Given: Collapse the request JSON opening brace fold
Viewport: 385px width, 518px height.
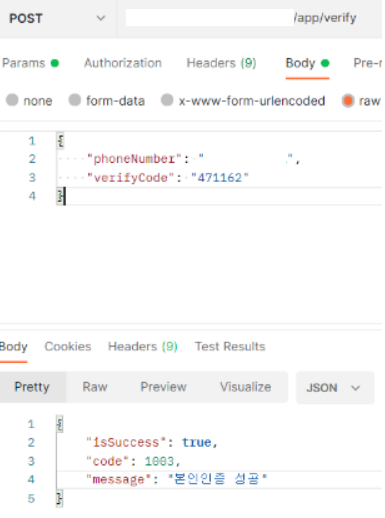Looking at the screenshot, I should (x=60, y=140).
